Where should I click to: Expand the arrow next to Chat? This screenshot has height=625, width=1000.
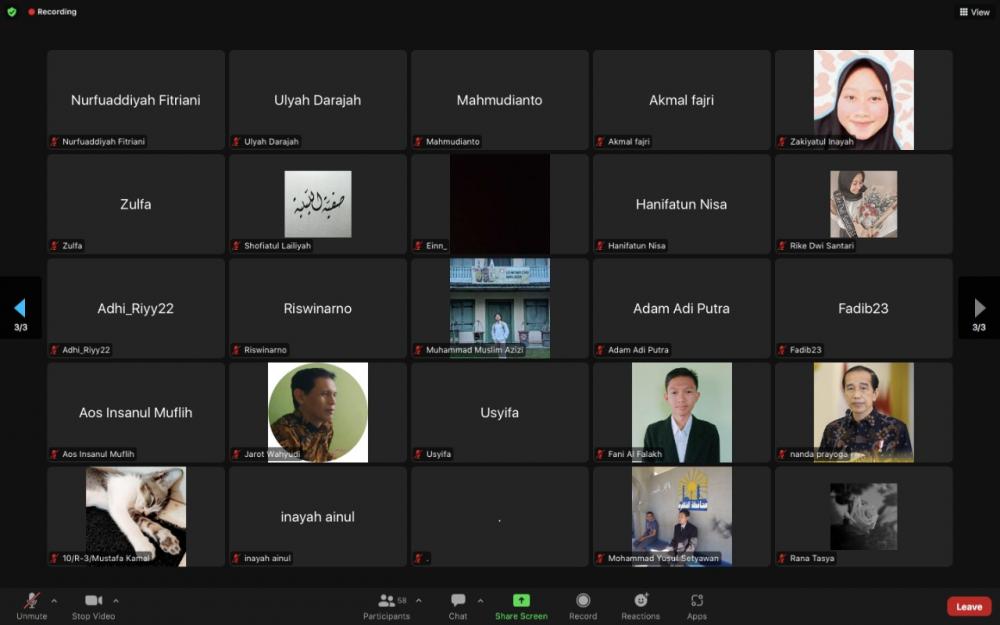[480, 601]
